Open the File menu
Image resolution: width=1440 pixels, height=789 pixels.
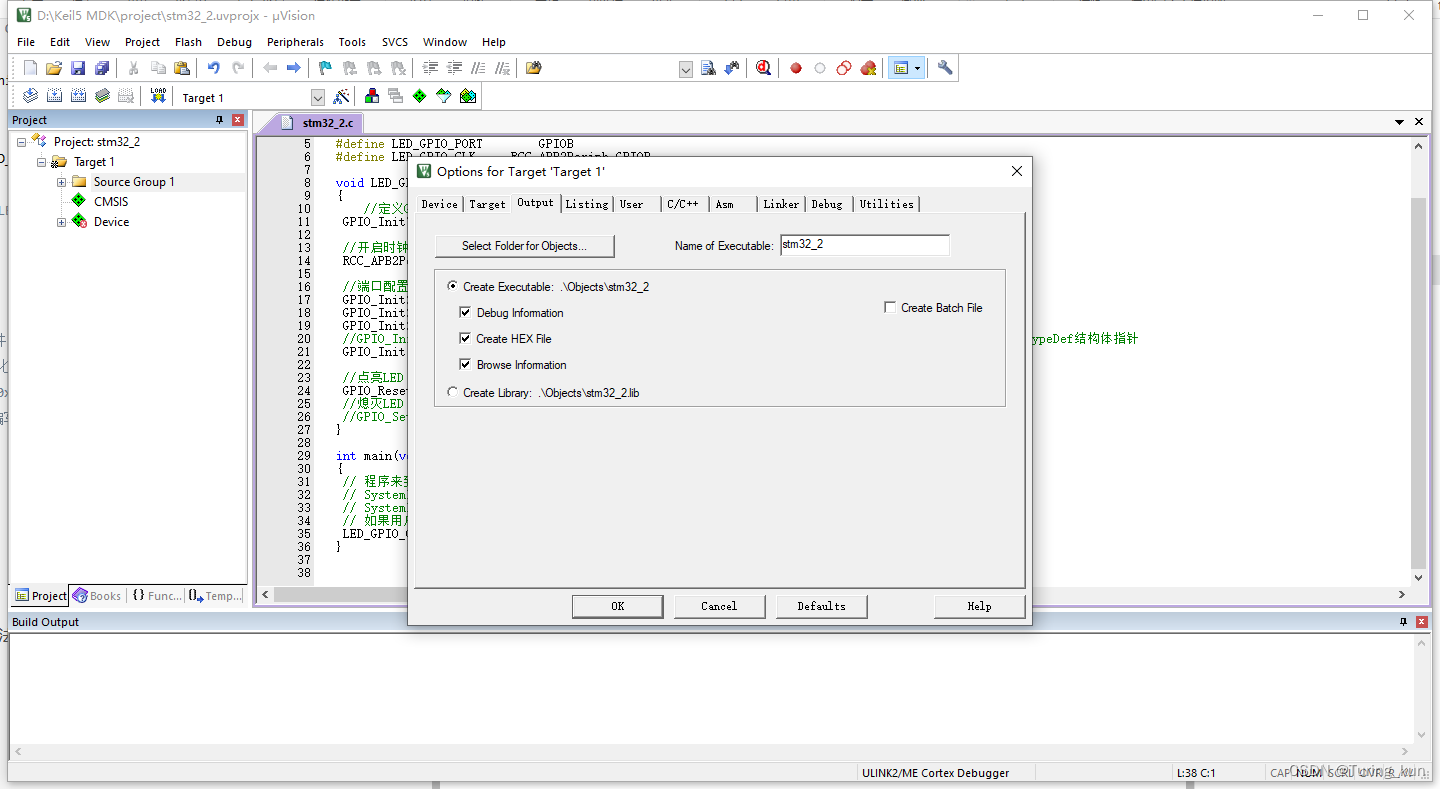pos(26,42)
